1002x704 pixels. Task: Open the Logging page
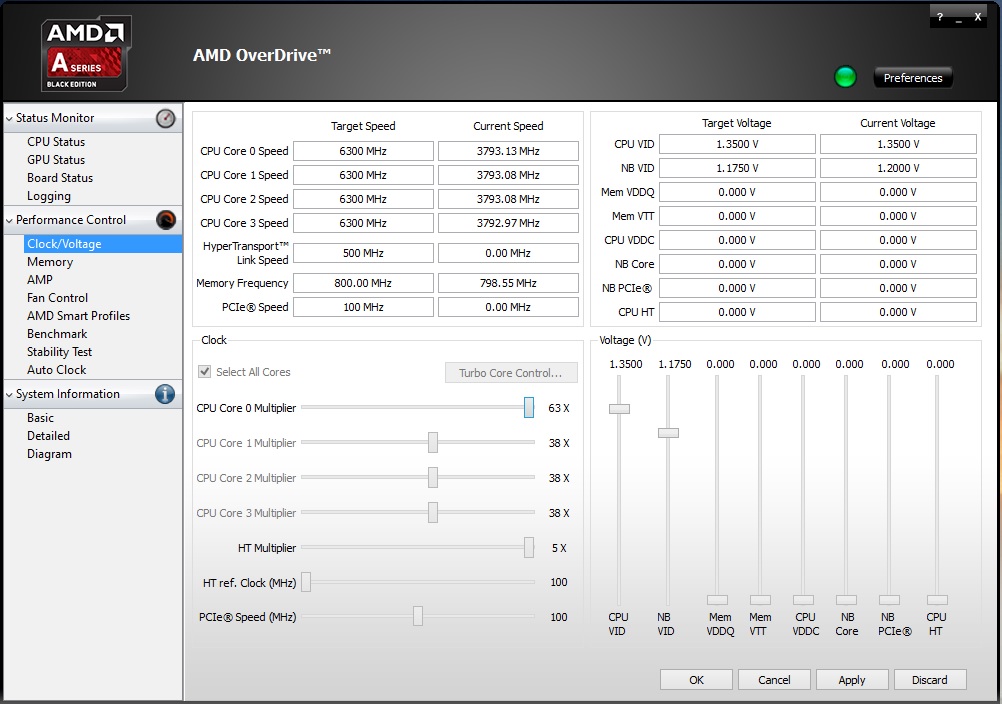pos(49,196)
